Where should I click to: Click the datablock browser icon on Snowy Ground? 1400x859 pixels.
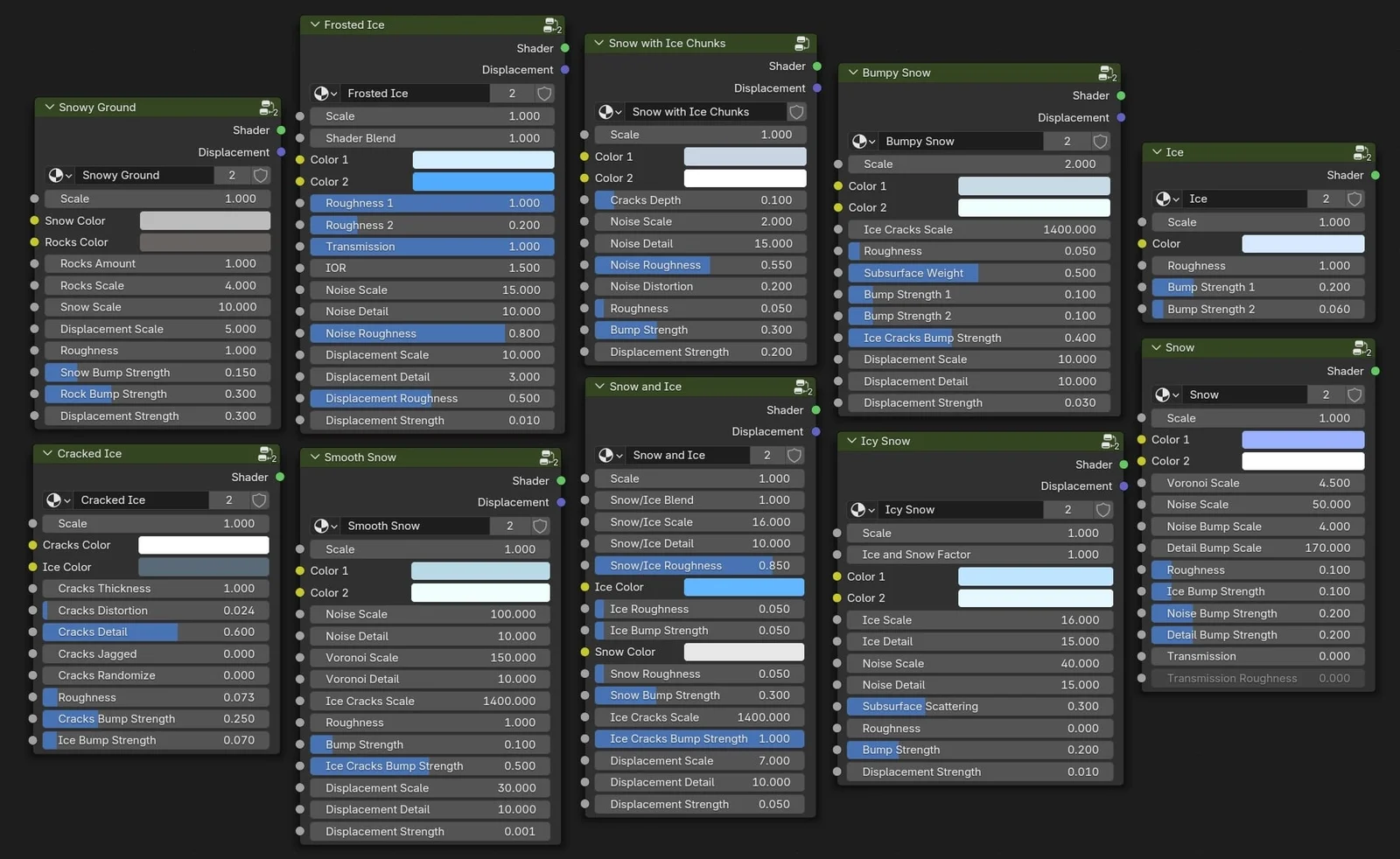[x=59, y=175]
